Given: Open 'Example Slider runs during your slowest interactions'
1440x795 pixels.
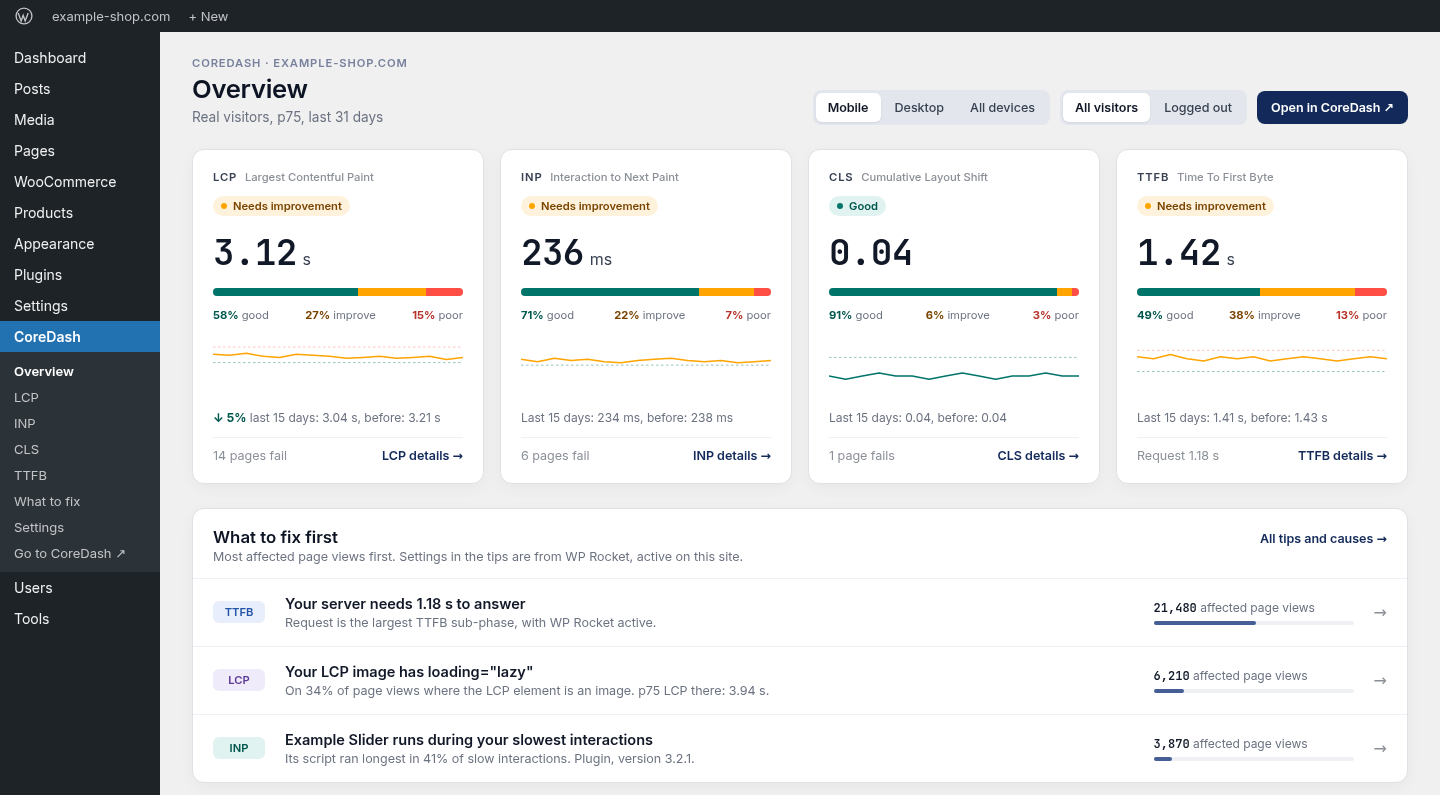Looking at the screenshot, I should tap(469, 740).
